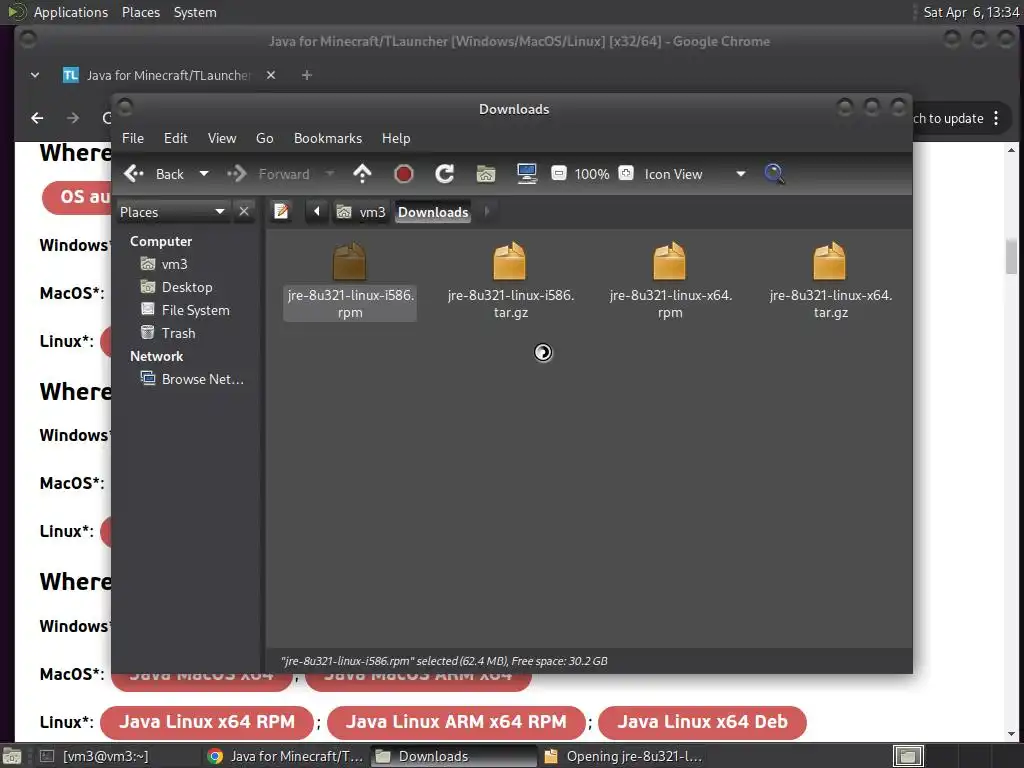
Task: Open the Back history dropdown arrow
Action: click(204, 174)
